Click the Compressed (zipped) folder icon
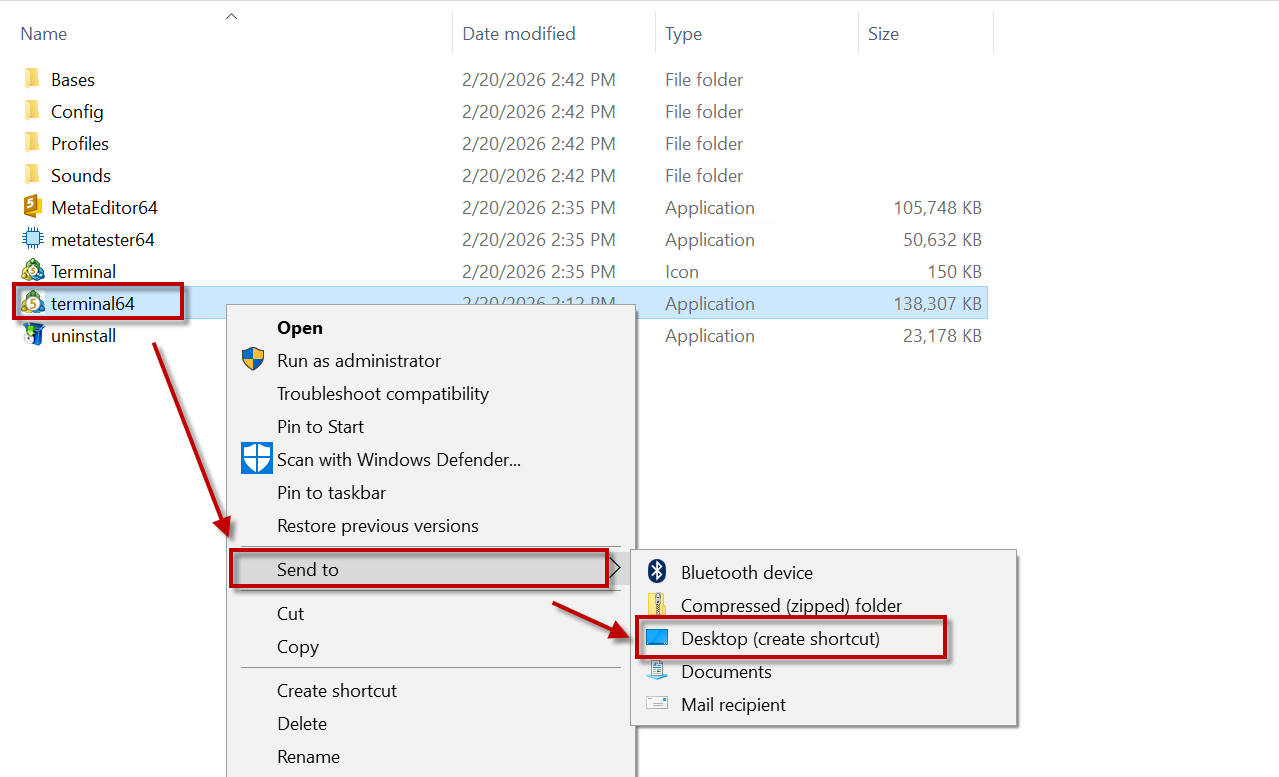The image size is (1279, 777). pyautogui.click(x=657, y=605)
